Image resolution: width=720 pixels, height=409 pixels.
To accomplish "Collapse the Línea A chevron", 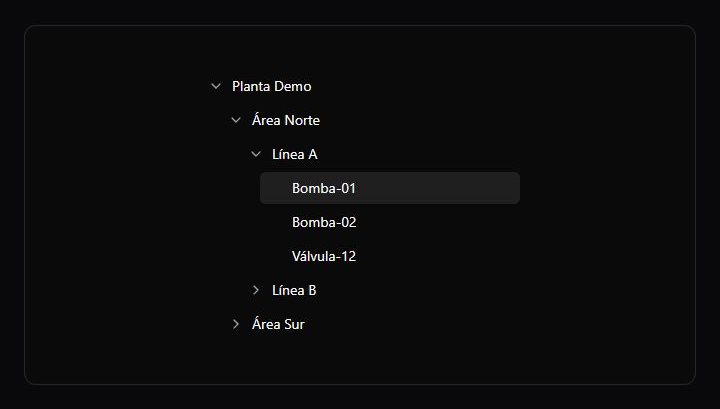I will click(x=256, y=154).
